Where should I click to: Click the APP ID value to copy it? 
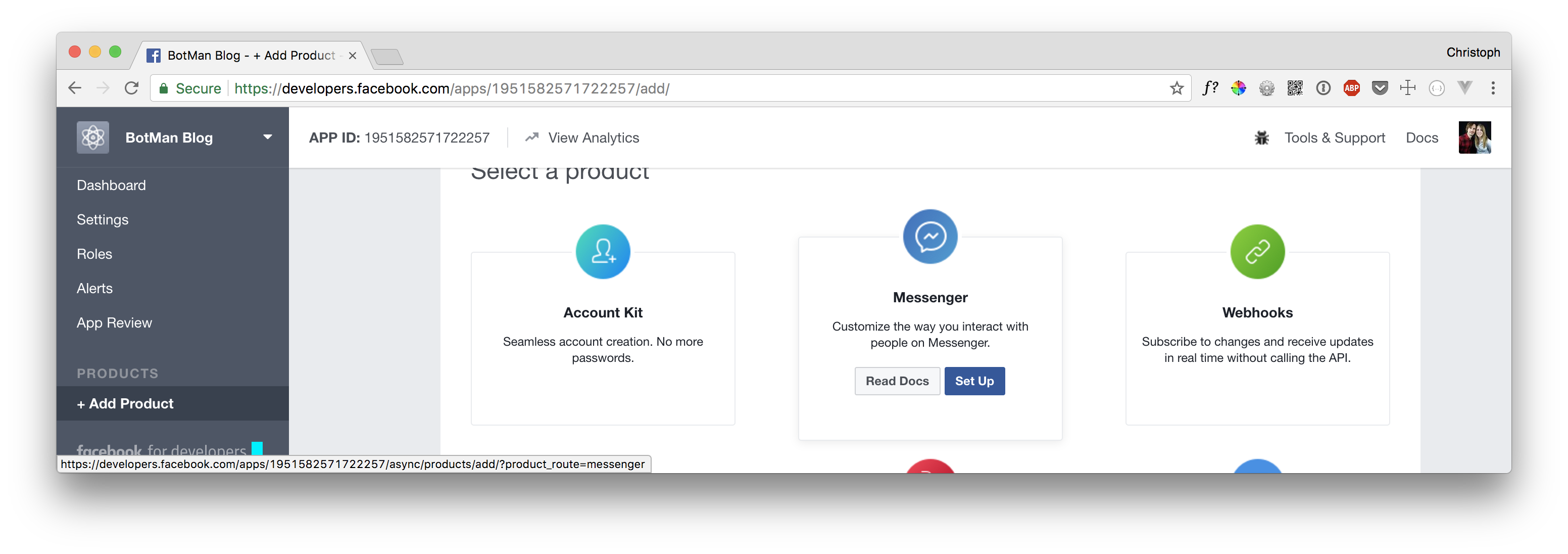pos(427,138)
